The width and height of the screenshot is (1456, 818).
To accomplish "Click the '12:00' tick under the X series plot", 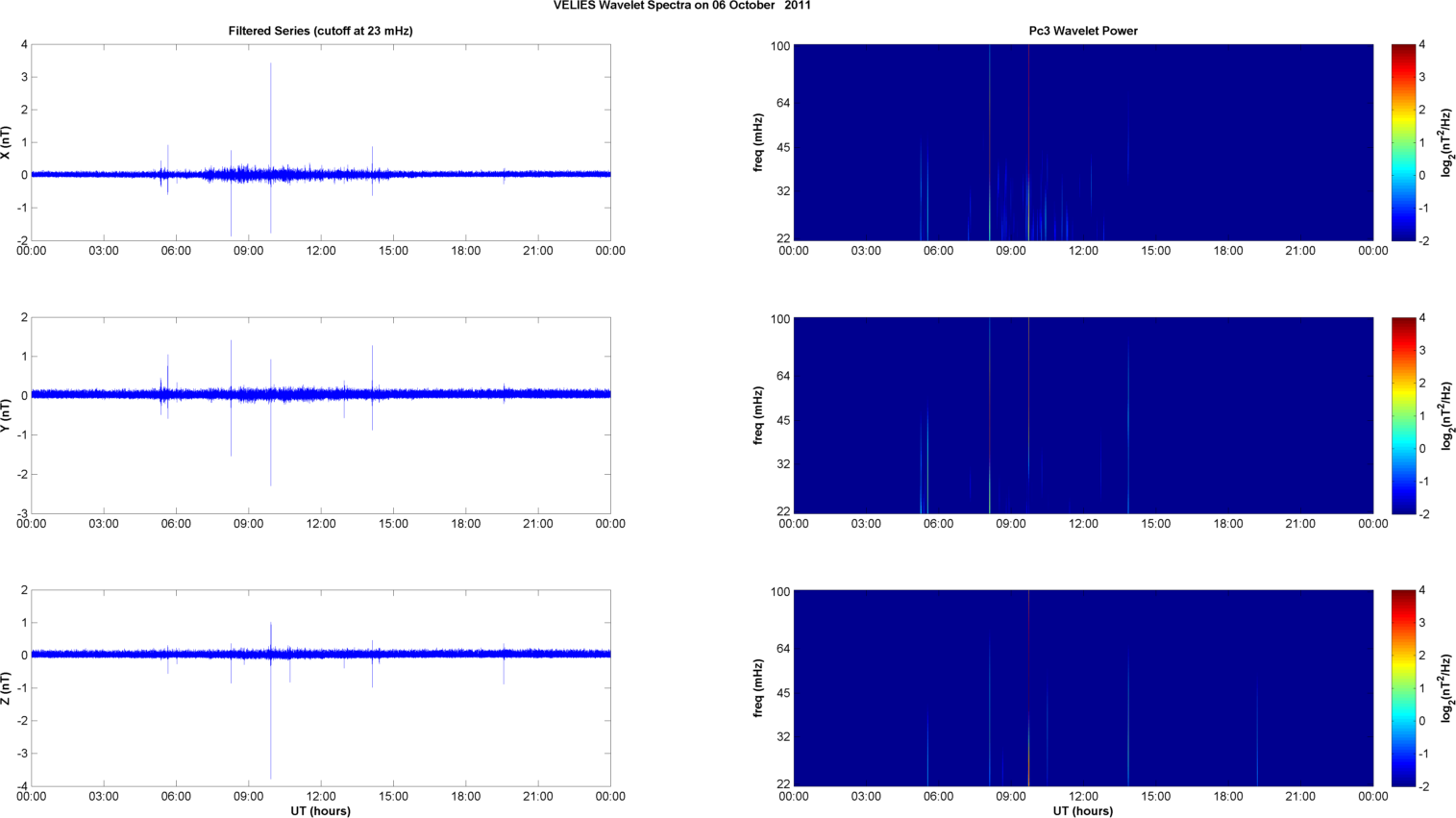I will [x=321, y=251].
